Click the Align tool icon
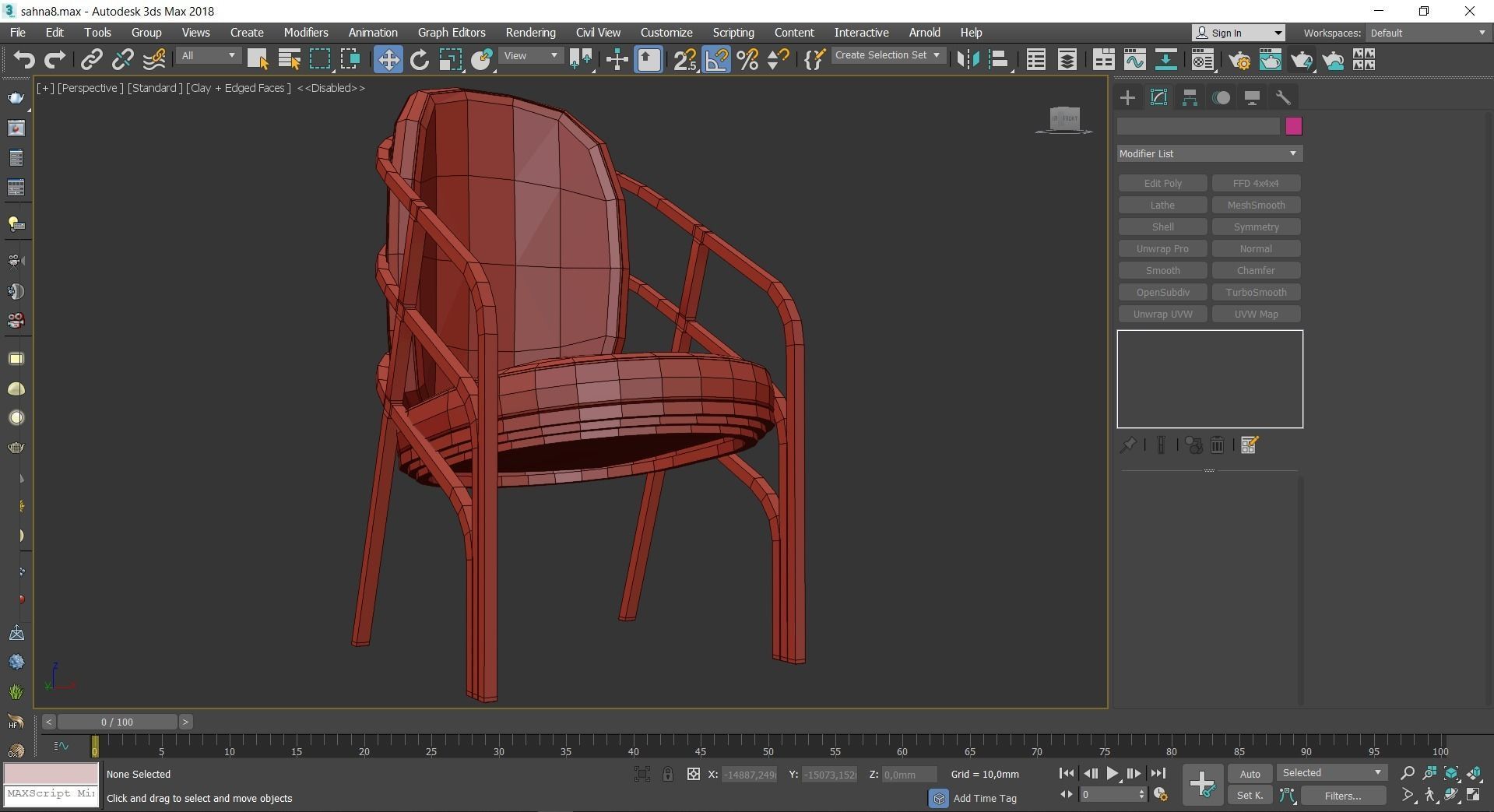The height and width of the screenshot is (812, 1494). (x=999, y=59)
